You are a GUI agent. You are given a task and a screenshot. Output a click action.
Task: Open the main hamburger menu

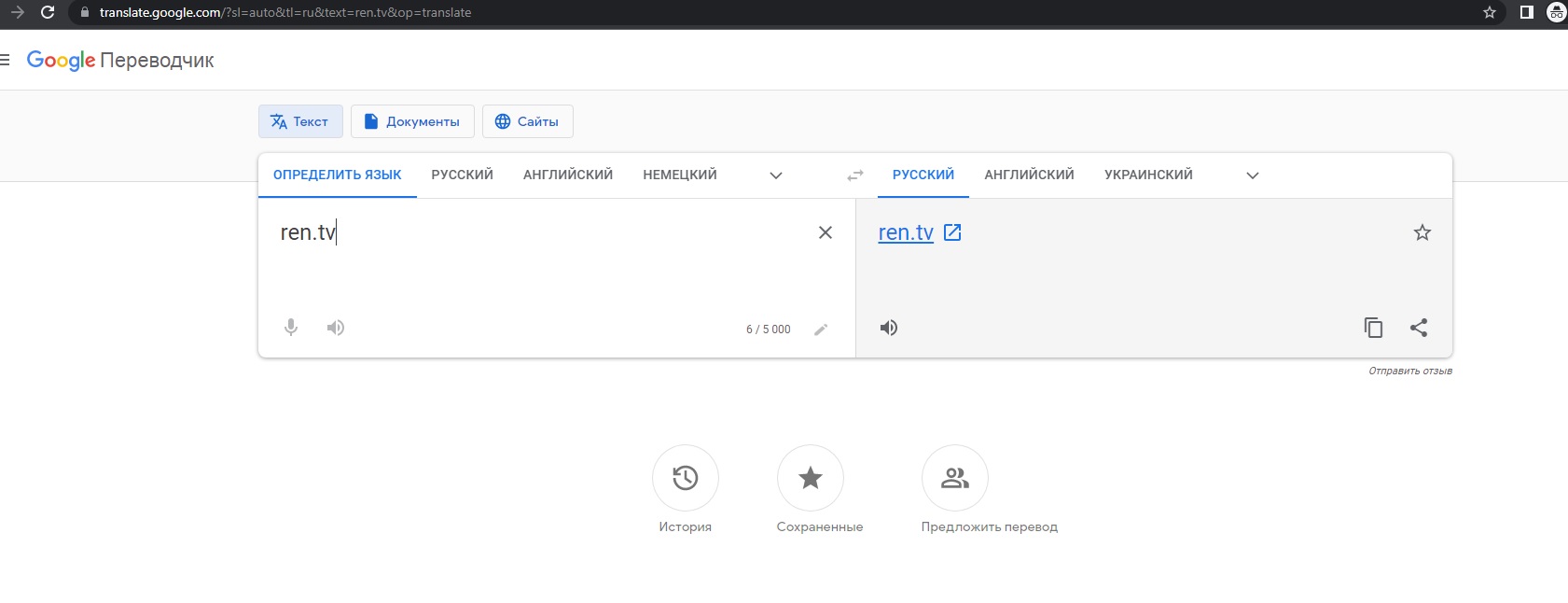[x=6, y=61]
